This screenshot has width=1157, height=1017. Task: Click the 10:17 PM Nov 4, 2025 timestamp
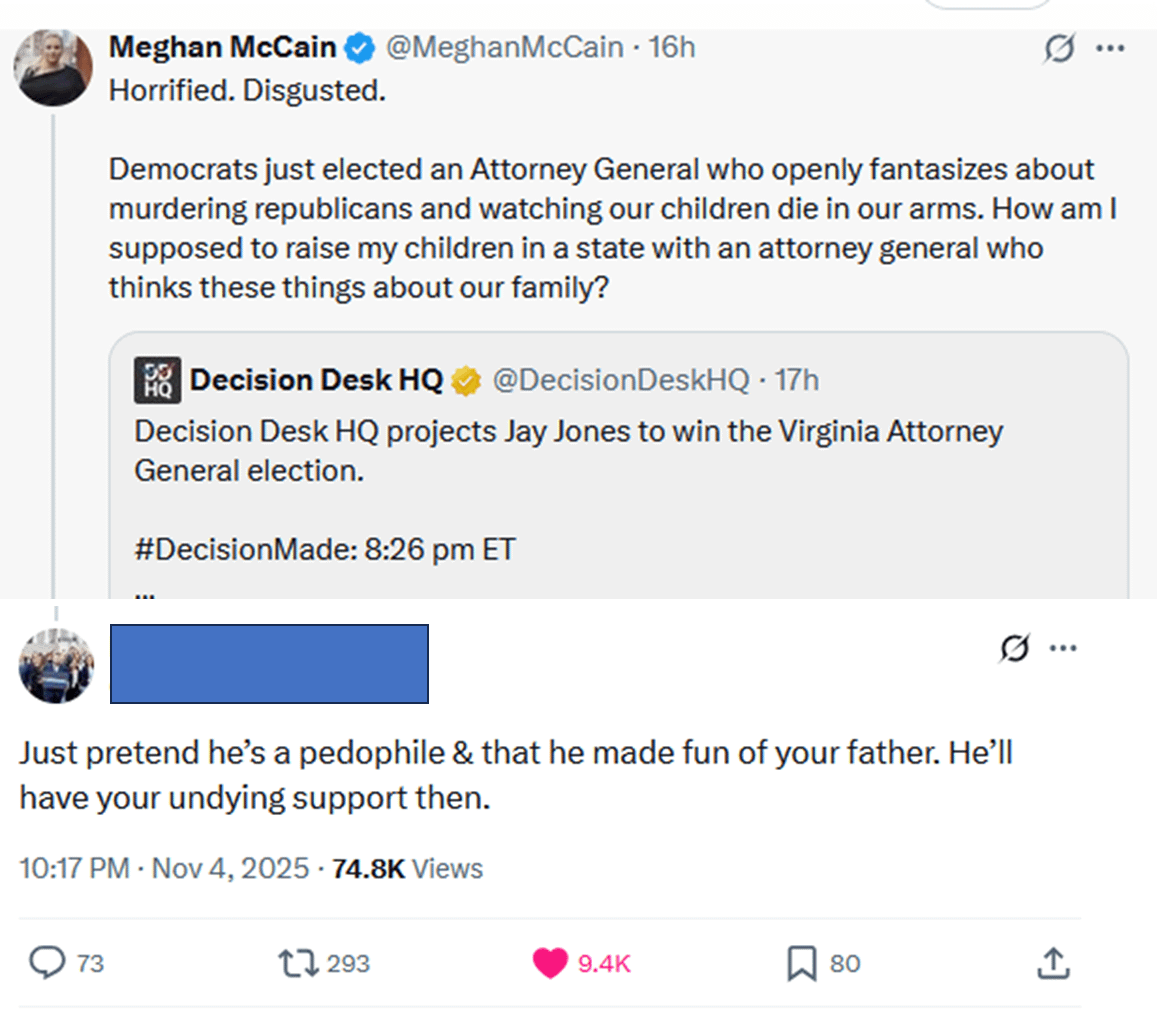click(x=164, y=868)
